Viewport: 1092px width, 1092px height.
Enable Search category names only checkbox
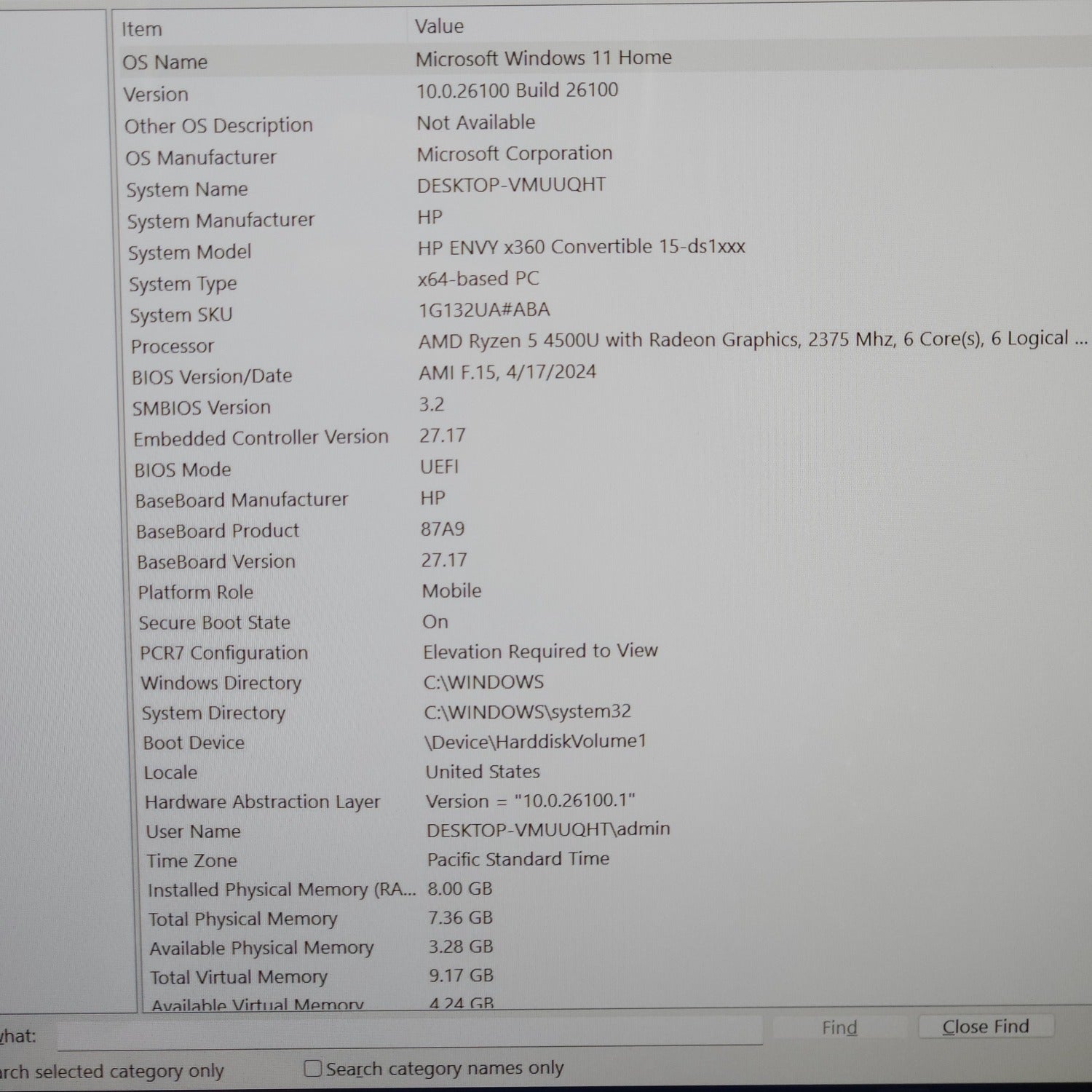click(313, 1068)
